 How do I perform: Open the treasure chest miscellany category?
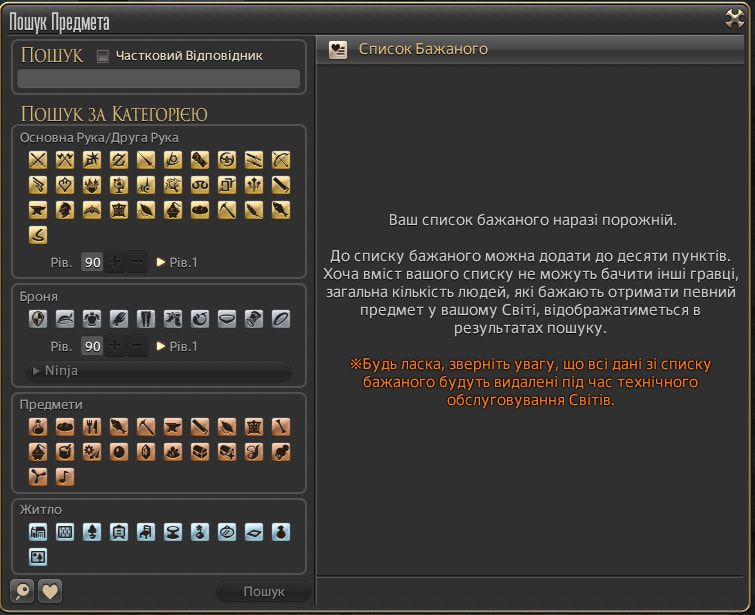pyautogui.click(x=200, y=452)
